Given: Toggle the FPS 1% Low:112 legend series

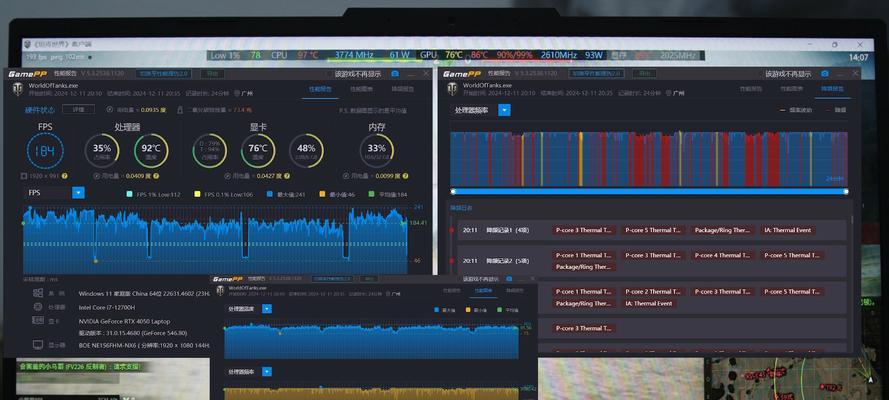Looking at the screenshot, I should 153,194.
